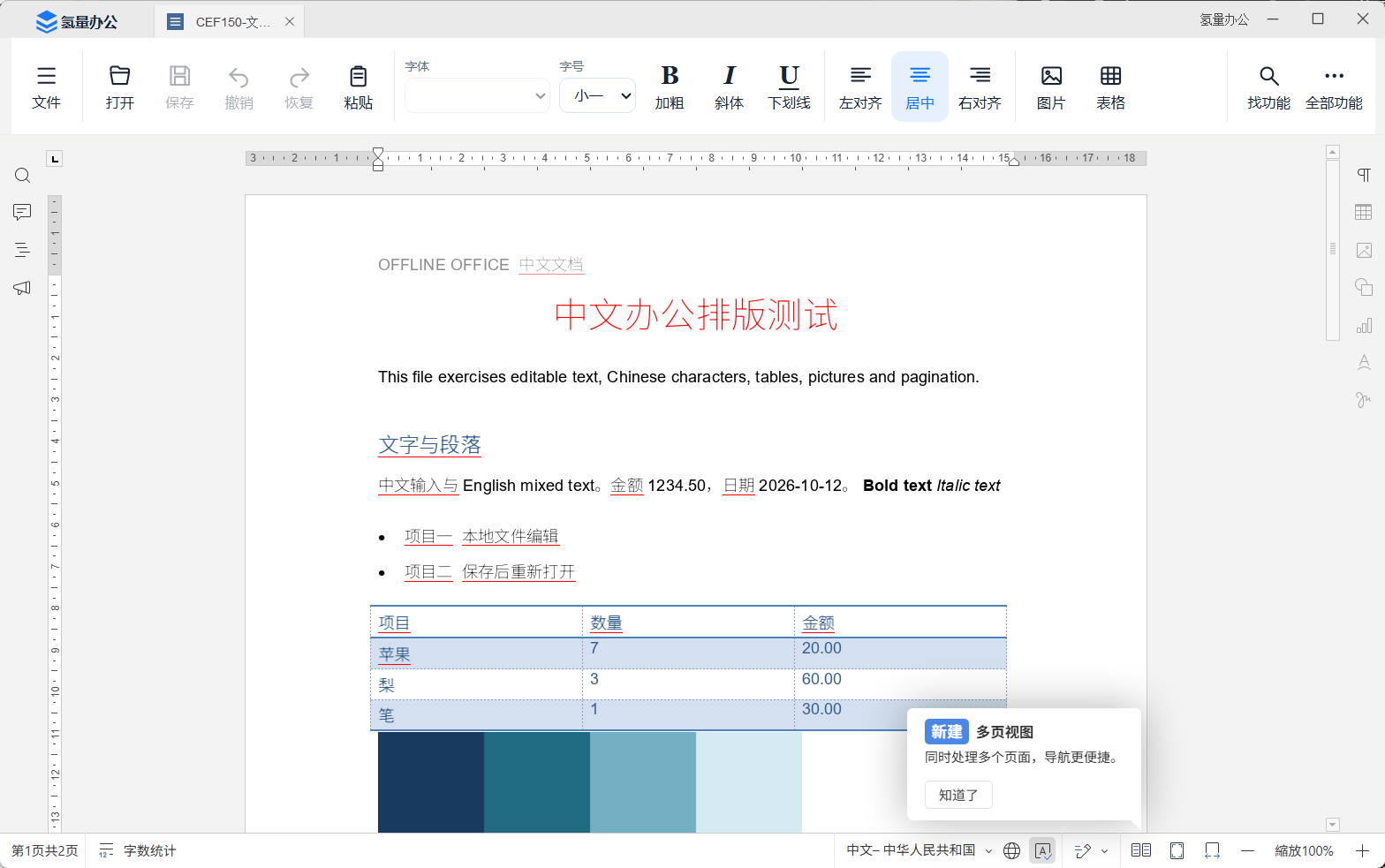Image resolution: width=1385 pixels, height=868 pixels.
Task: Switch to the CEF150 document tab
Action: pyautogui.click(x=229, y=22)
